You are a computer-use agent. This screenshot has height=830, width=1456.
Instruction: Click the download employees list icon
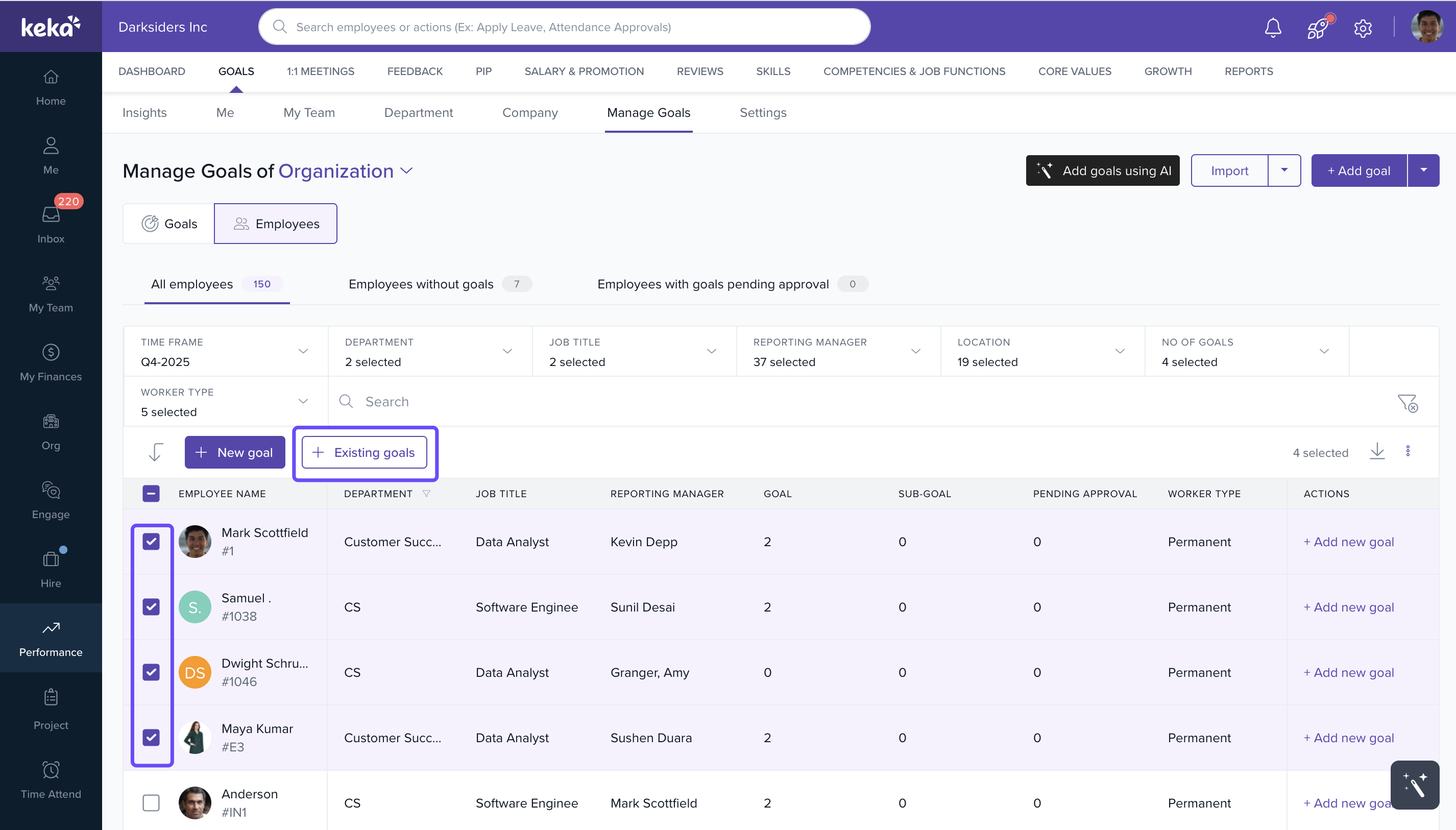(x=1377, y=451)
